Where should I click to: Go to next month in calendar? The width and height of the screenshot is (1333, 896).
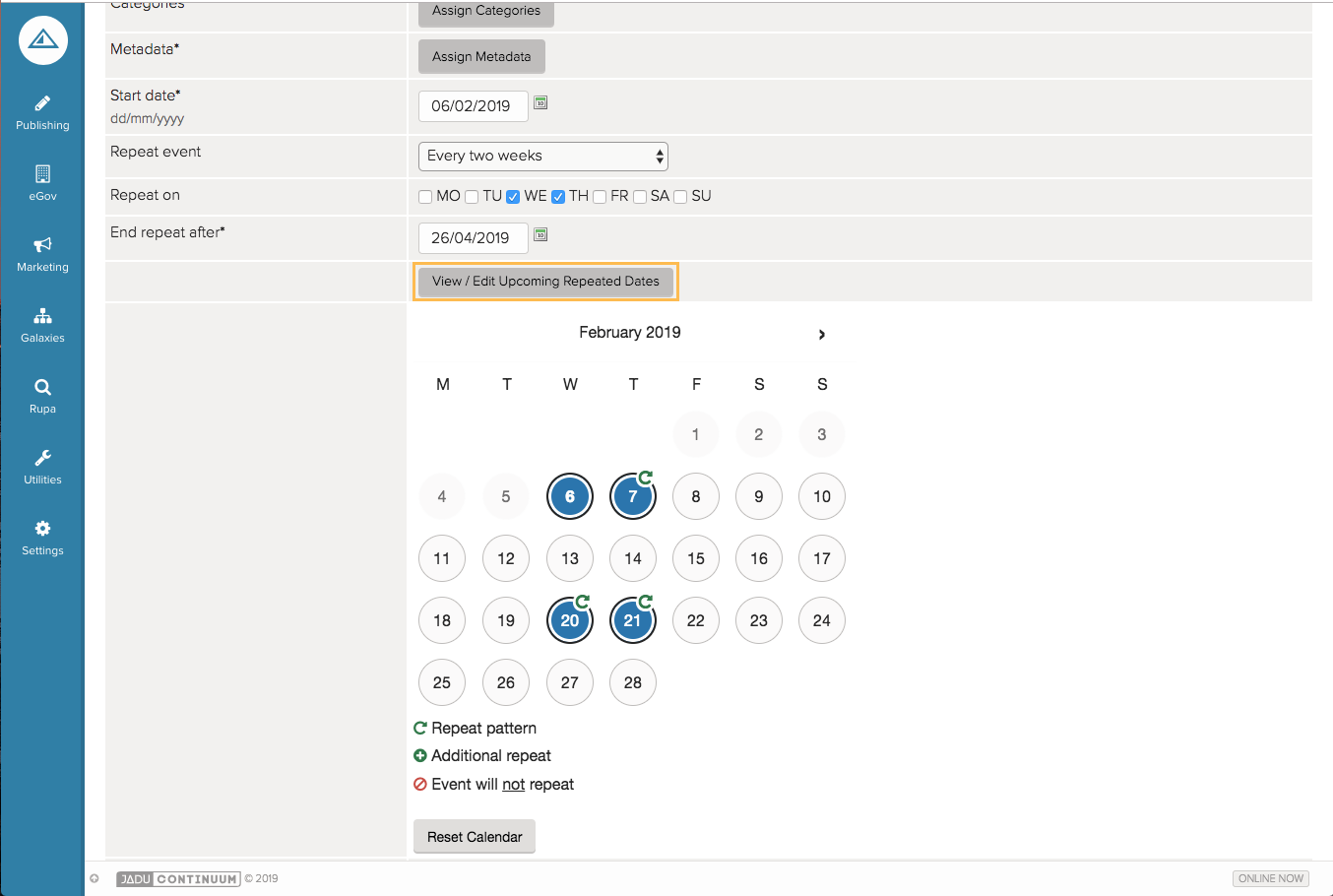tap(821, 335)
